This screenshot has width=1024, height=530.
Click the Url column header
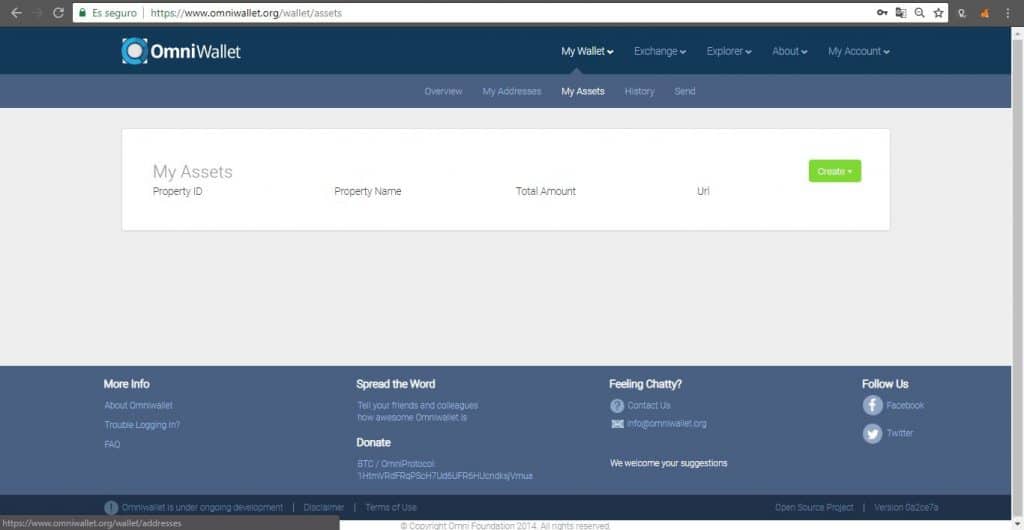703,191
